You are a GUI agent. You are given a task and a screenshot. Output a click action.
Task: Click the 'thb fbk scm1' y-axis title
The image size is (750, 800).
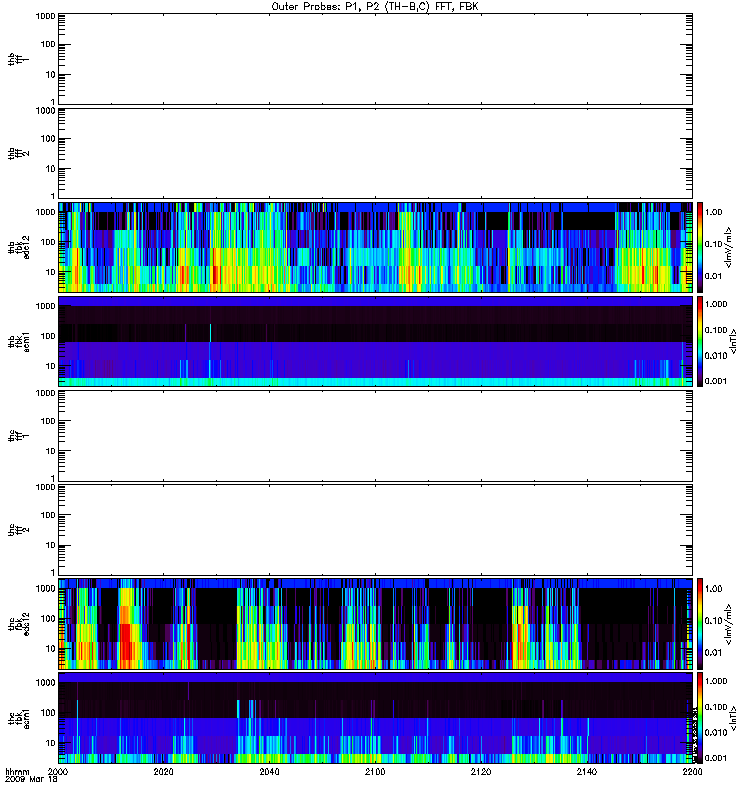[x=18, y=341]
